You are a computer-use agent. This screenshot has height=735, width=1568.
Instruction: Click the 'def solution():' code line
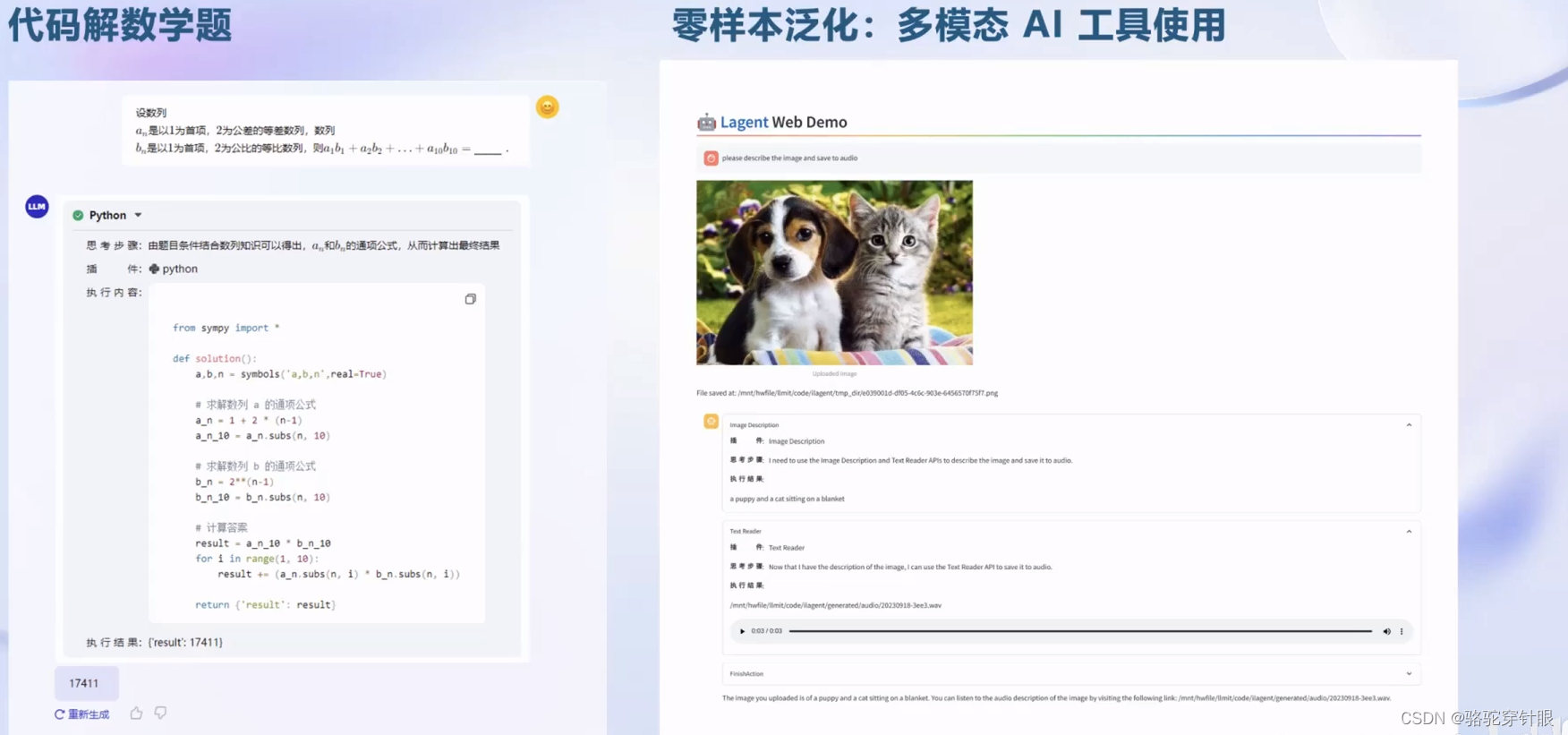214,358
